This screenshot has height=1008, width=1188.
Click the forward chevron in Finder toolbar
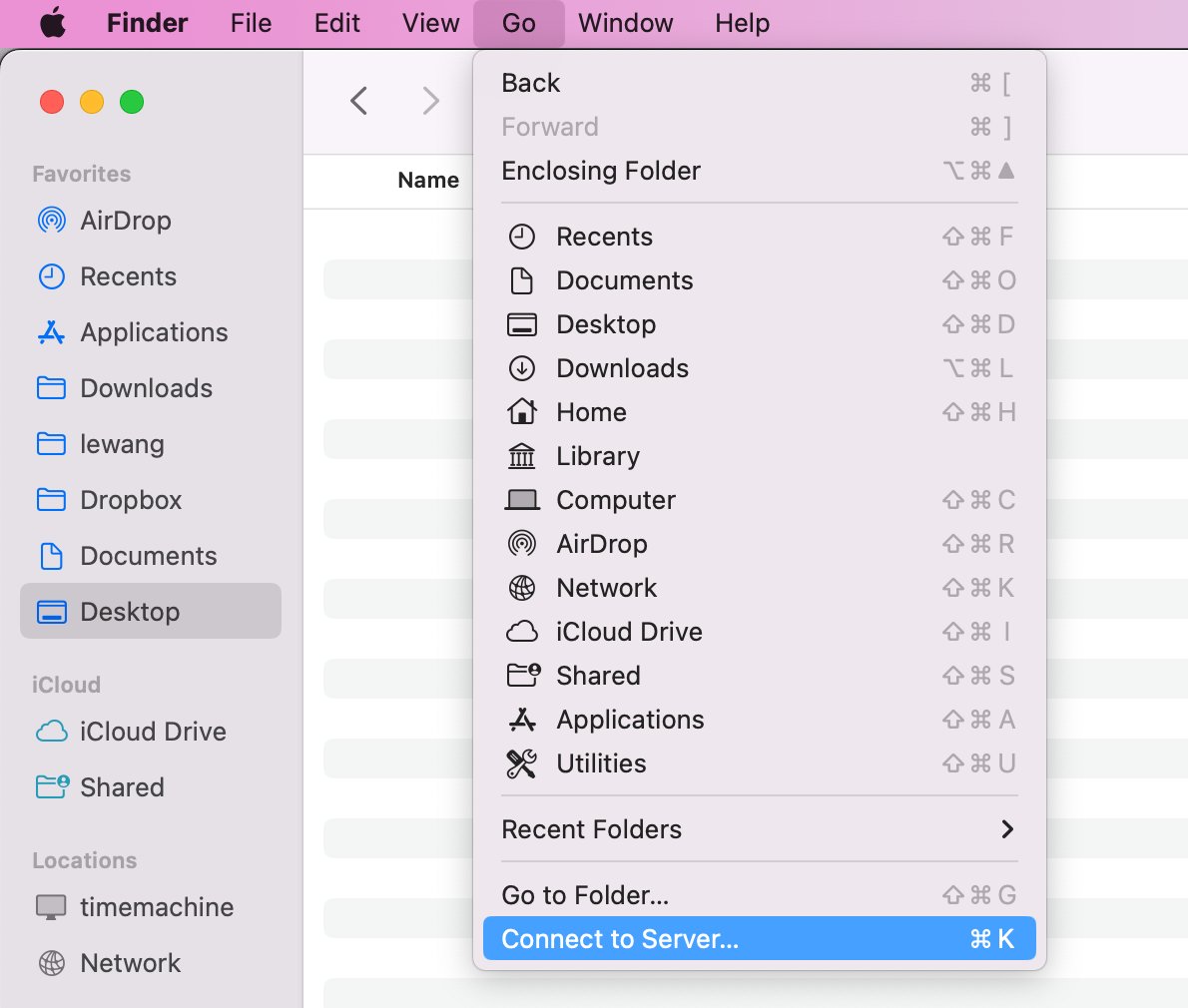coord(430,101)
